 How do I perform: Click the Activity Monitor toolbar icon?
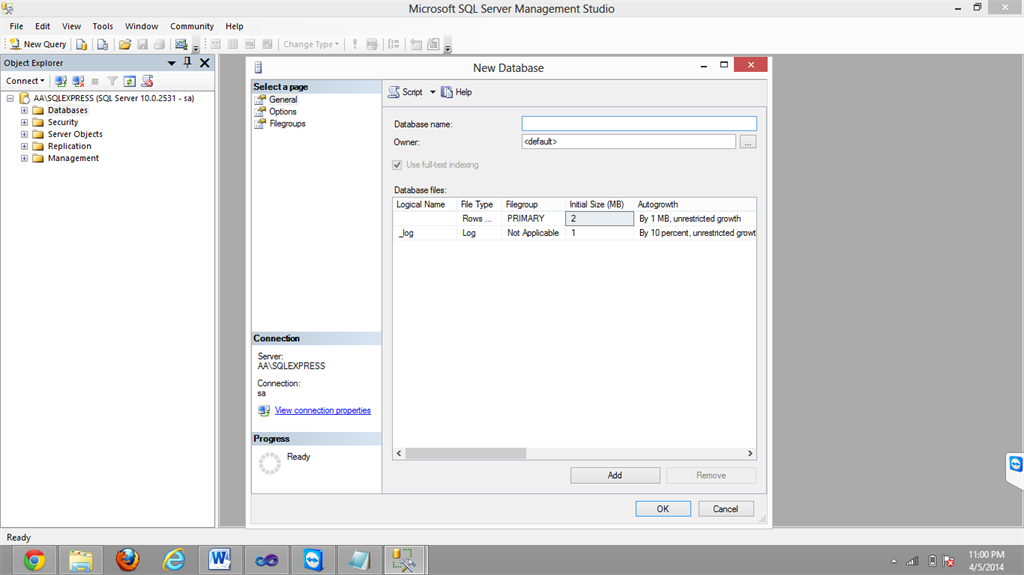[181, 44]
